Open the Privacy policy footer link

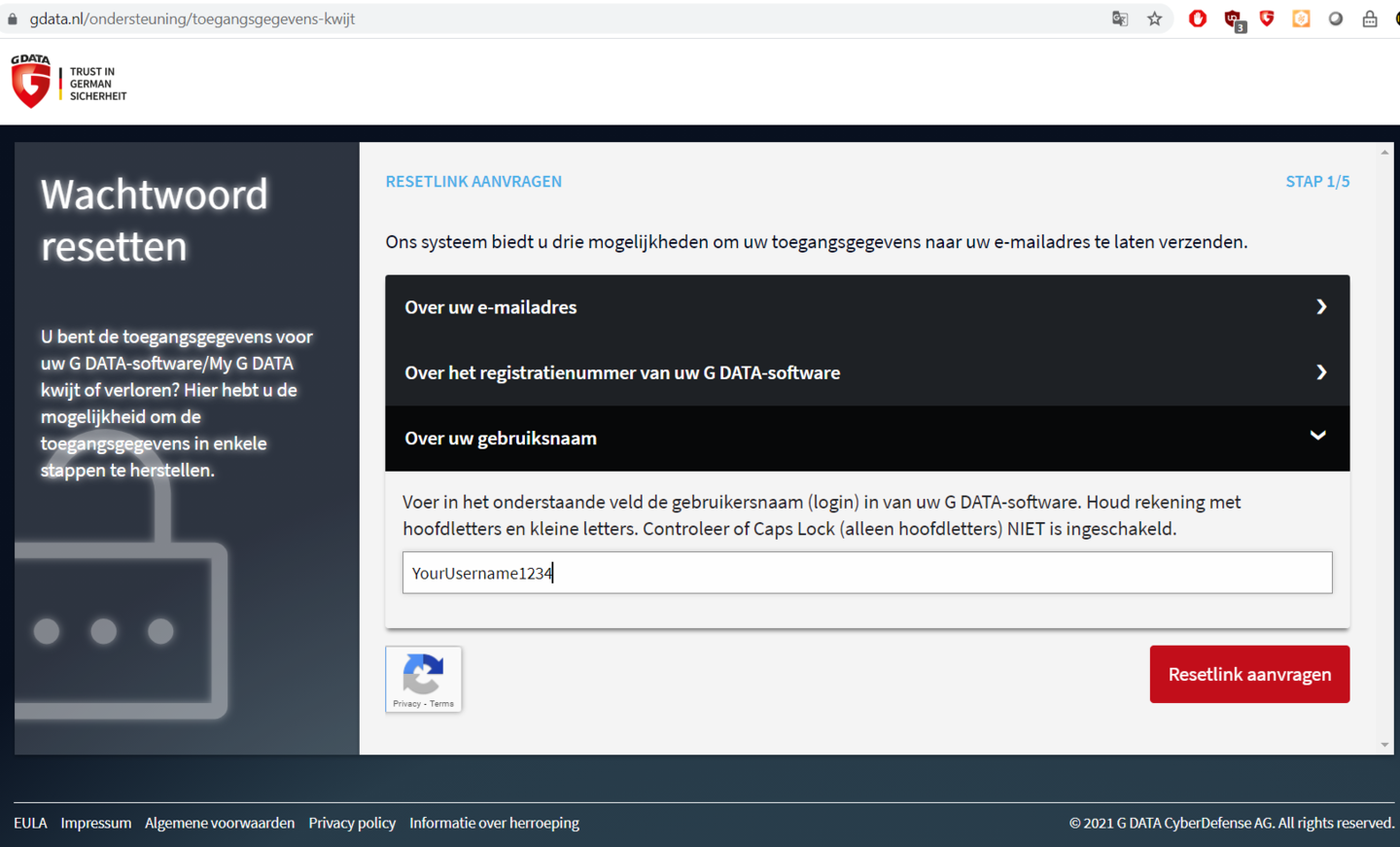pyautogui.click(x=352, y=823)
